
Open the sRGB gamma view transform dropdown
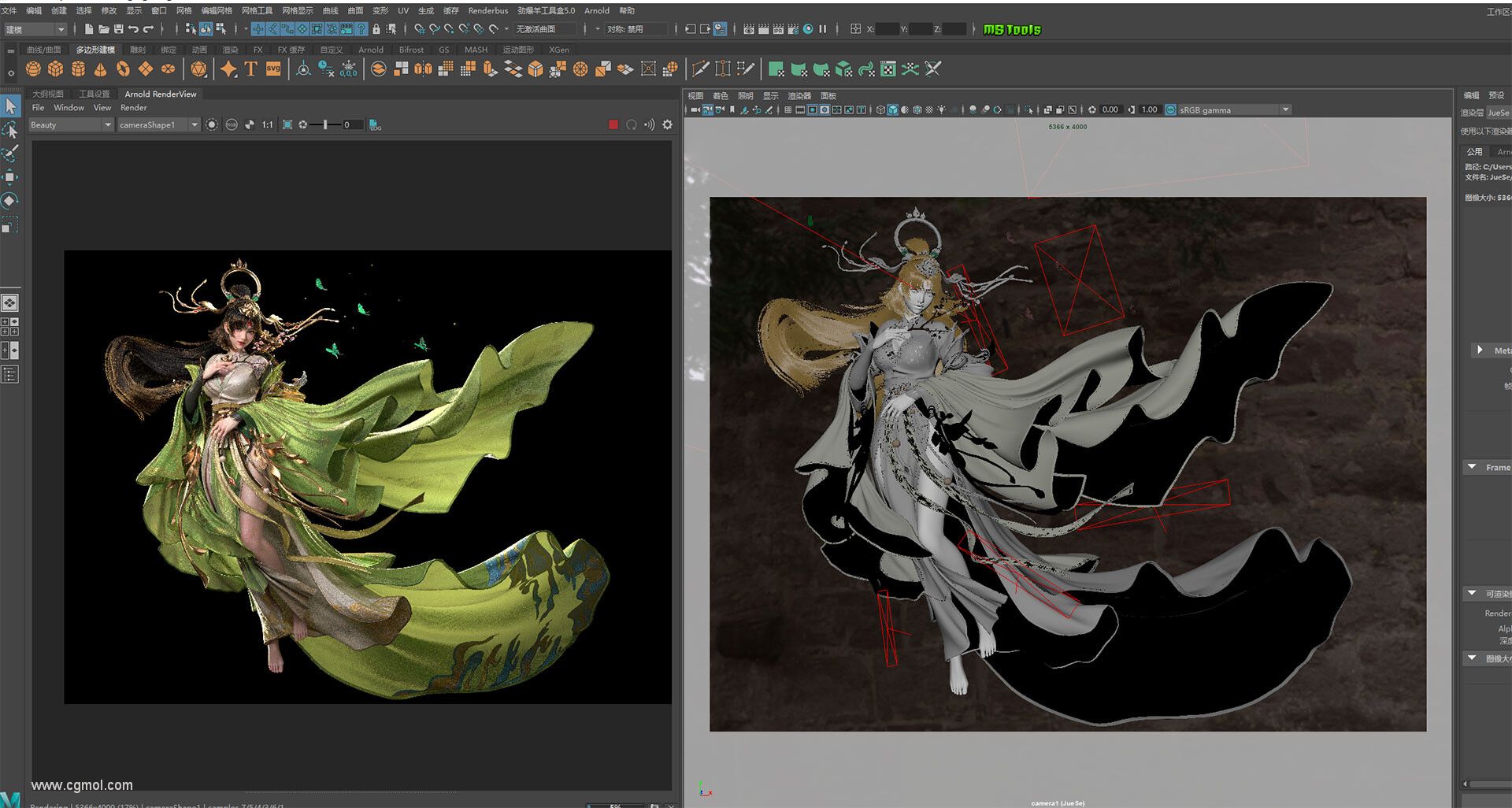[x=1234, y=109]
